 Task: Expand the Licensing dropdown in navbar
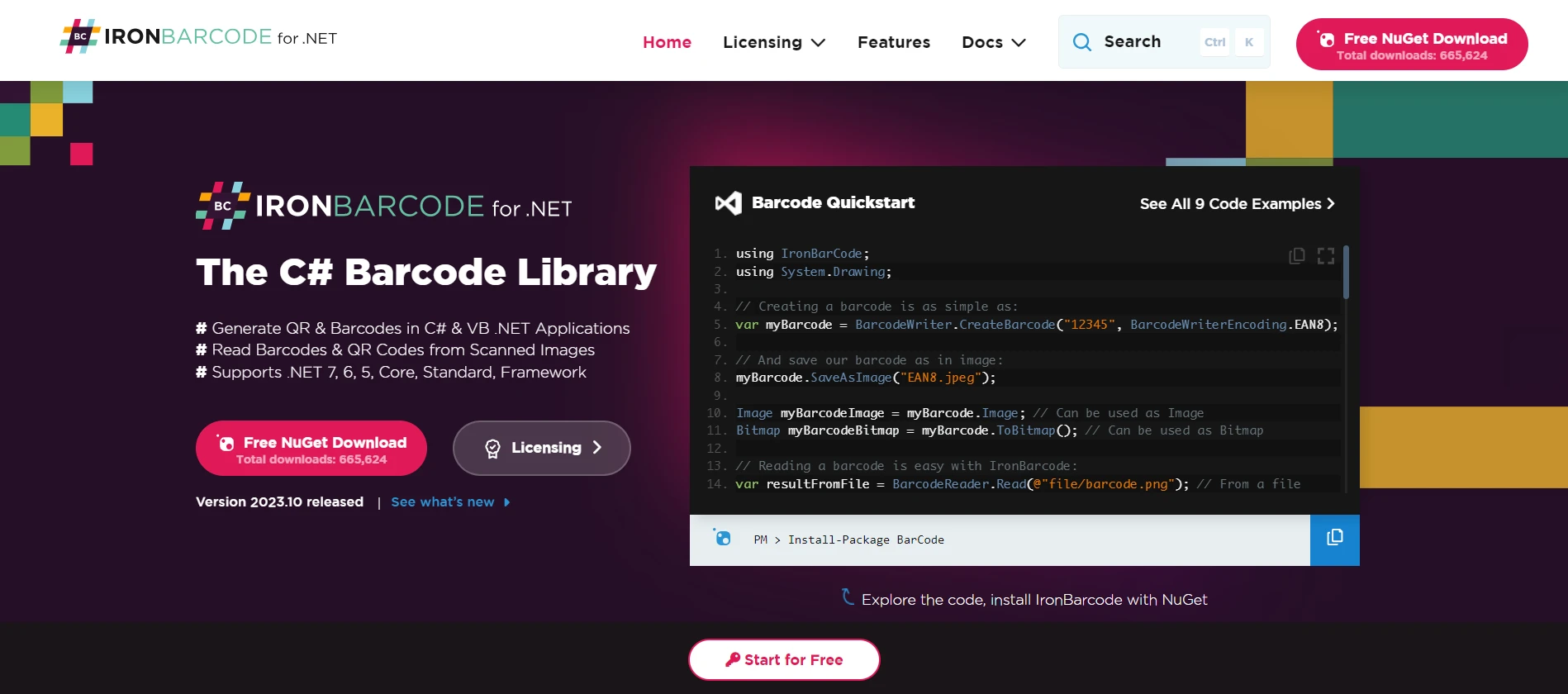pos(774,42)
